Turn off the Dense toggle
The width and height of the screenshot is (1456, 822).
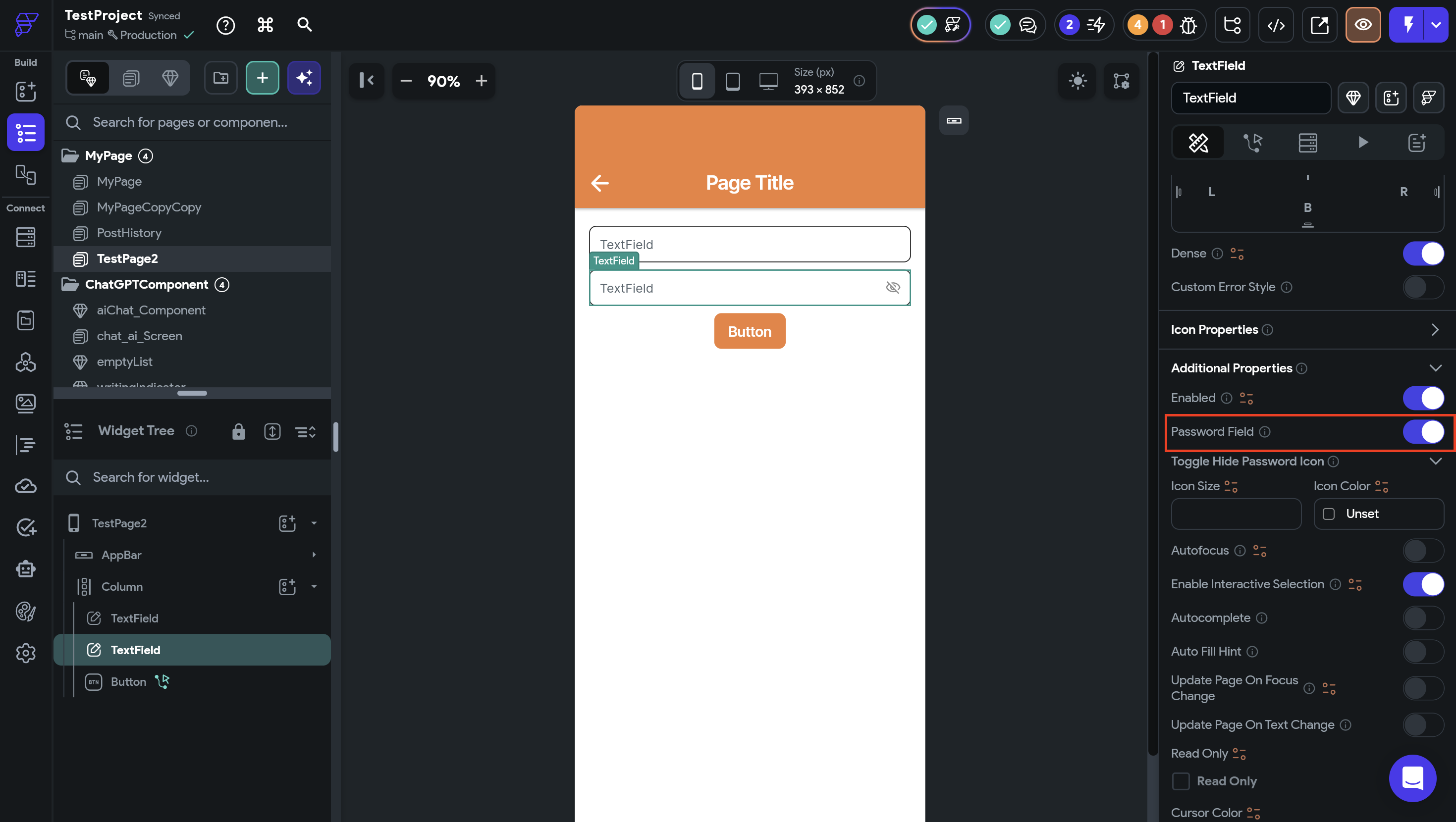pyautogui.click(x=1423, y=254)
